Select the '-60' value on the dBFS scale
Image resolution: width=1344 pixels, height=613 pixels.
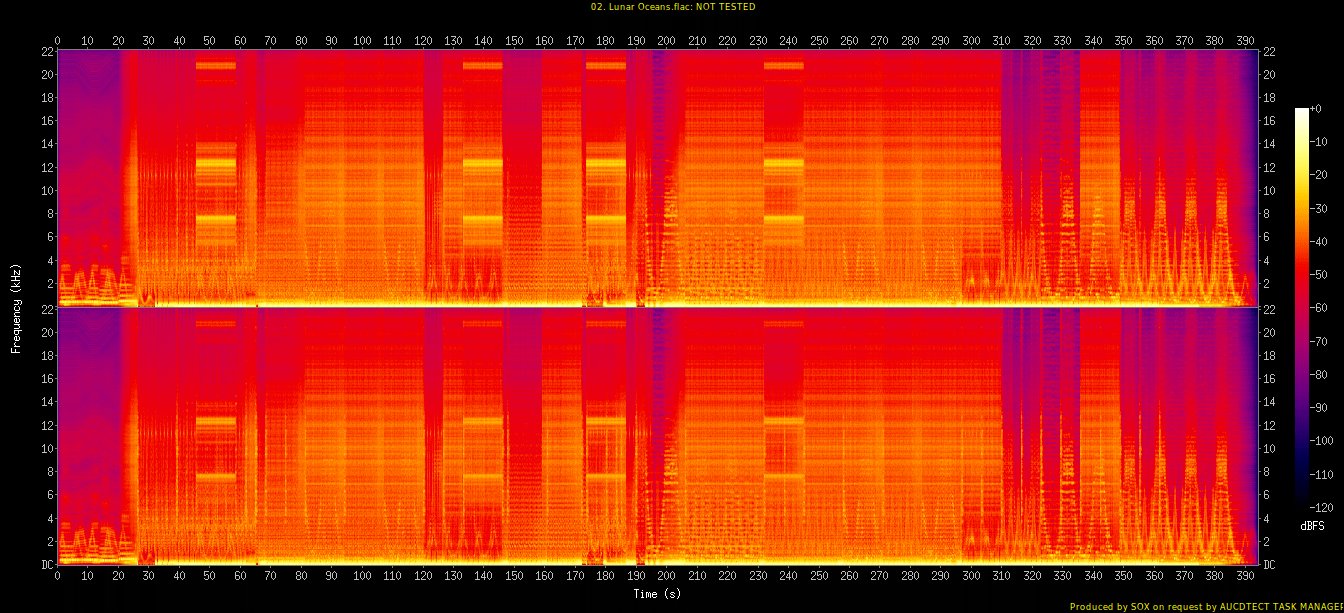tap(1318, 308)
